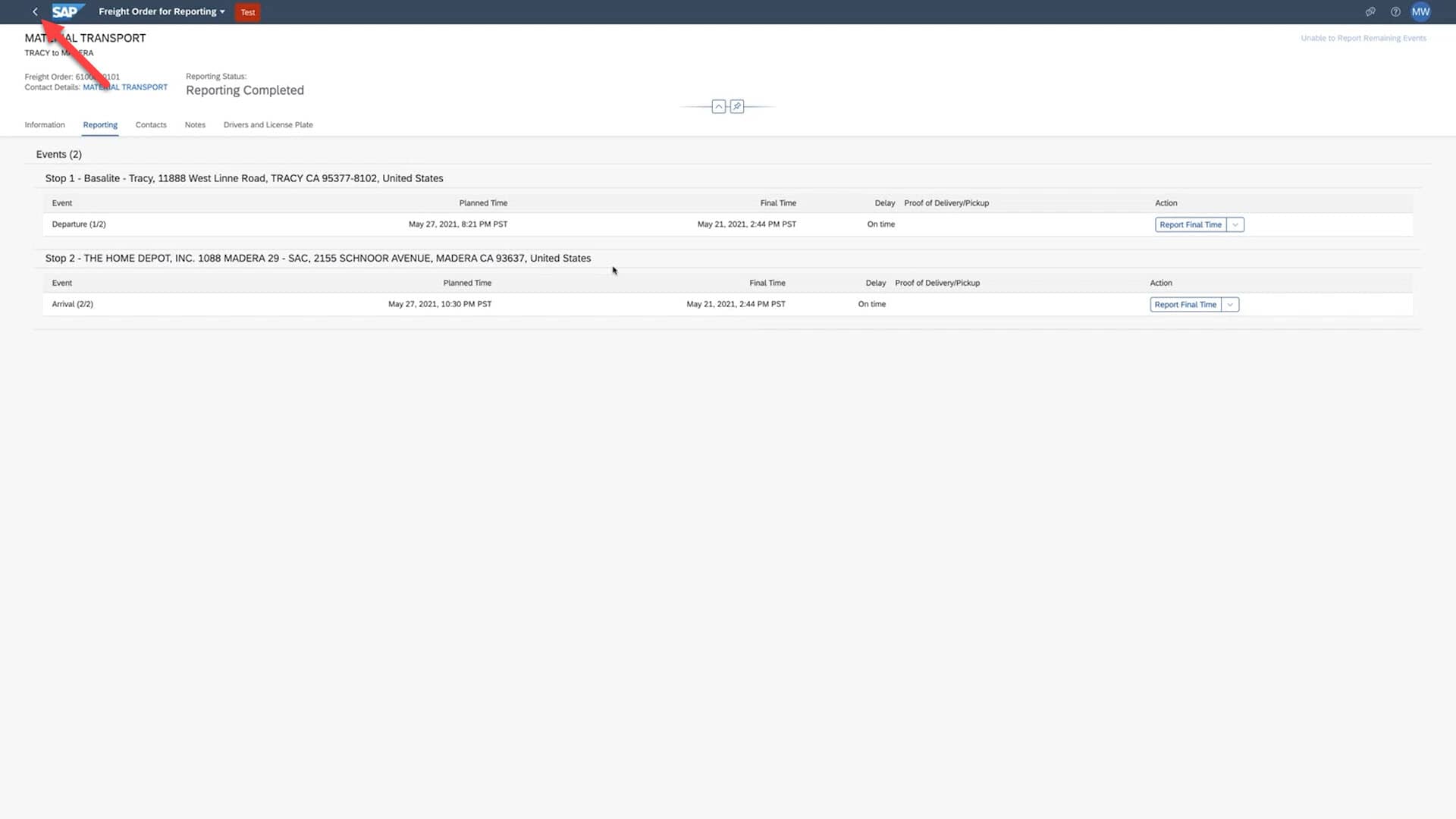Click the SAP logo

(x=67, y=11)
